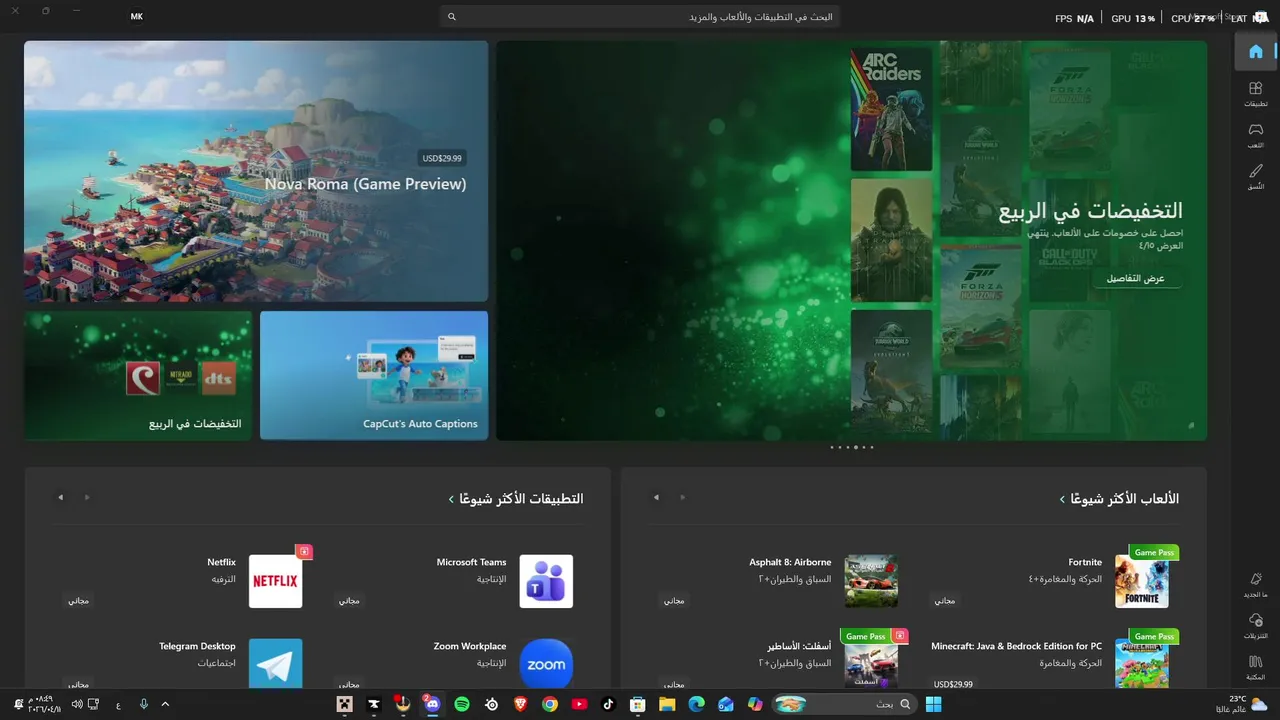Expand the most popular games heading (الألعاب الأكثر شيوعًا)
The height and width of the screenshot is (720, 1280).
[1119, 498]
